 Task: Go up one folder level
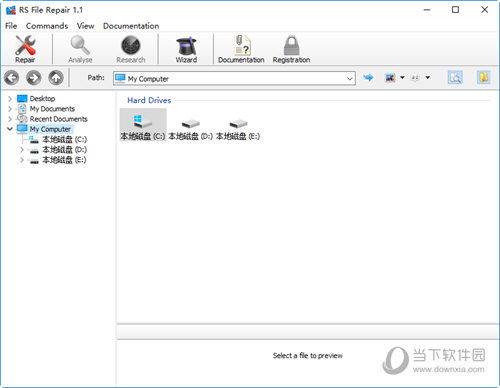(56, 78)
